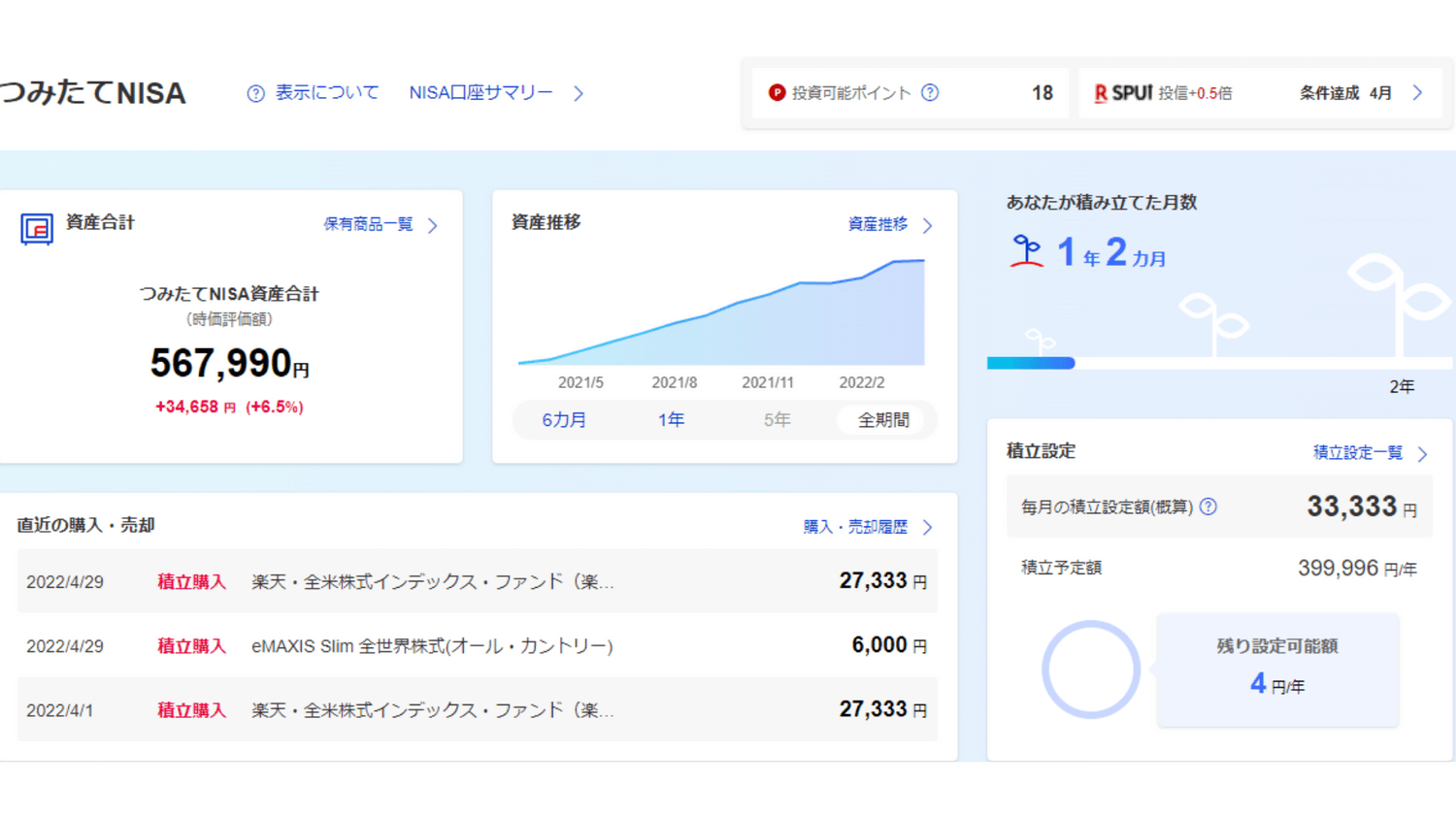
Task: Click the red sprout icon beside 1年2カ月
Action: (1026, 251)
